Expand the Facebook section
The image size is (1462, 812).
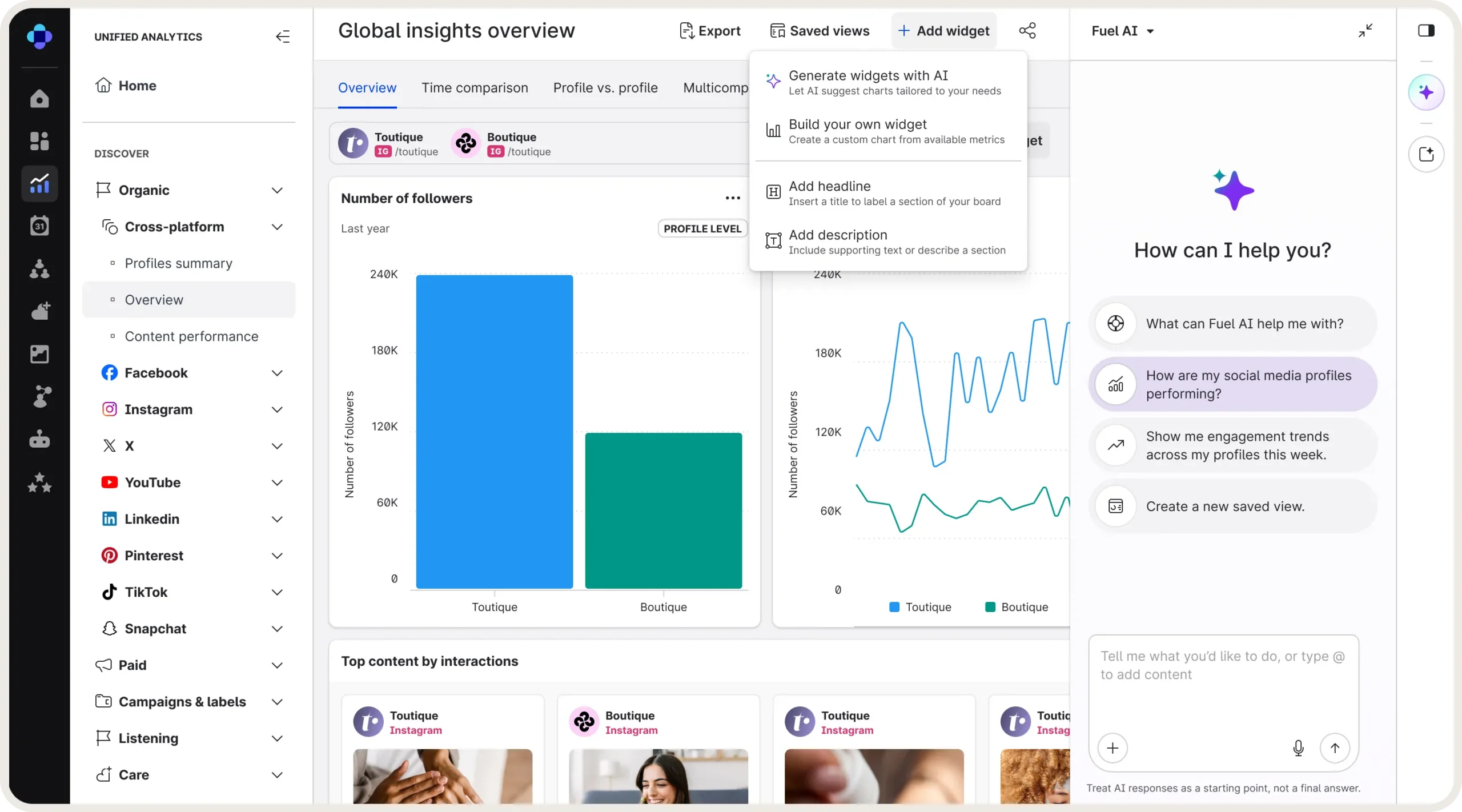tap(277, 373)
